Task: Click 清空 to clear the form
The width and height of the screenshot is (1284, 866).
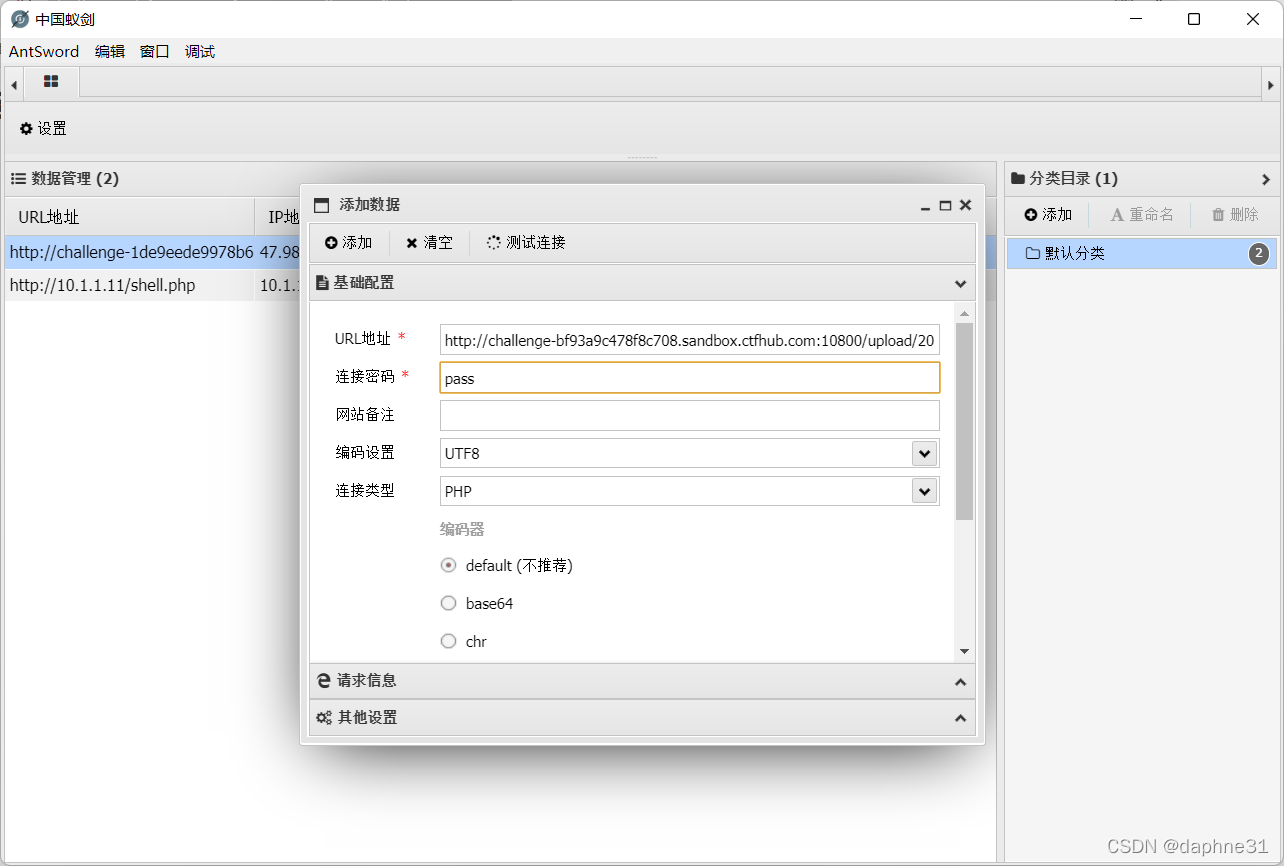Action: tap(429, 243)
